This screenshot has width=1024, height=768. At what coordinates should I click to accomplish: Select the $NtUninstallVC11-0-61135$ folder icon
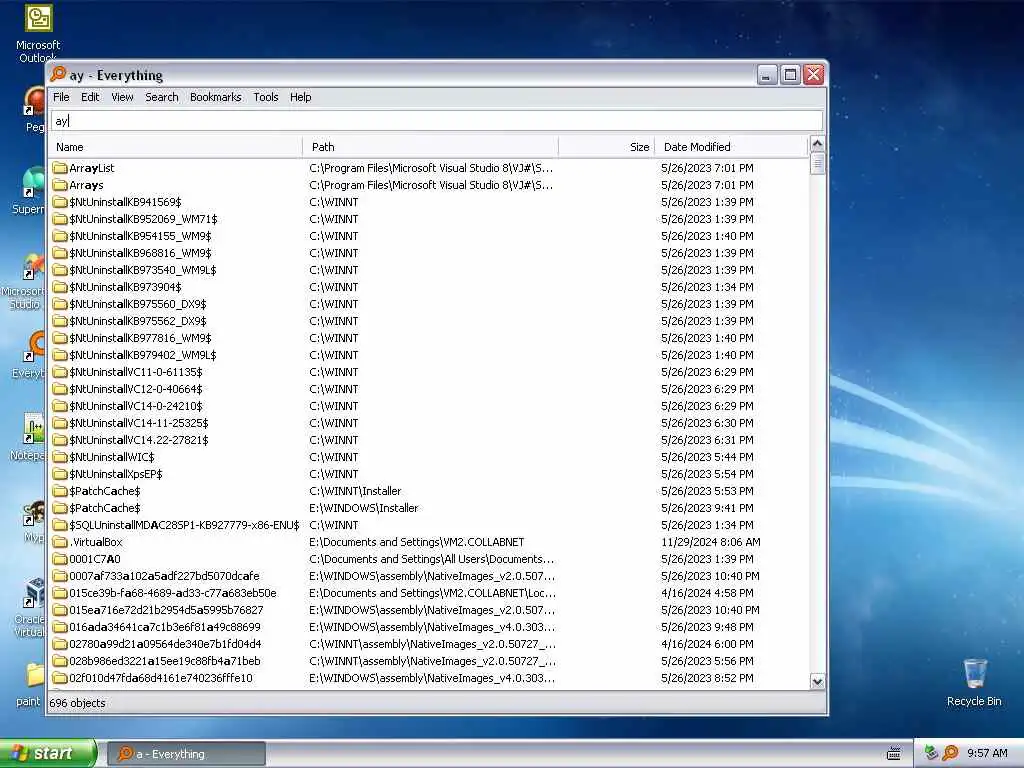tap(60, 372)
